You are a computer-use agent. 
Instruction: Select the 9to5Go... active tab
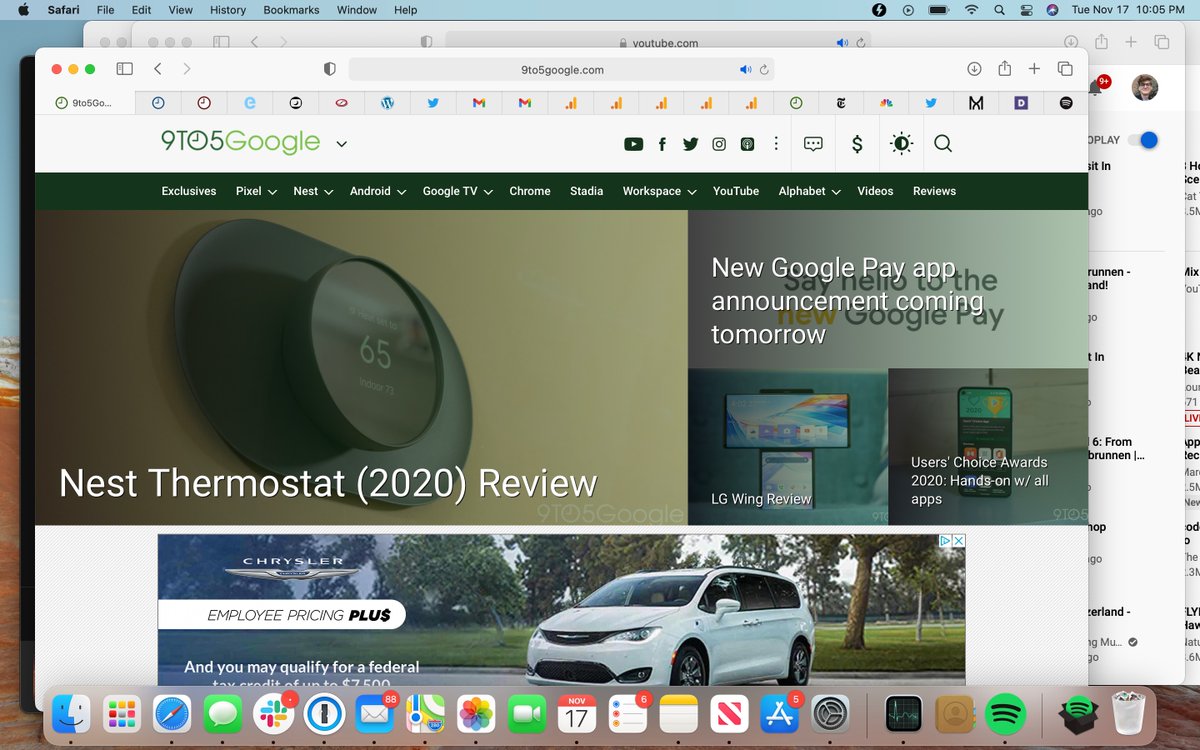[x=84, y=102]
